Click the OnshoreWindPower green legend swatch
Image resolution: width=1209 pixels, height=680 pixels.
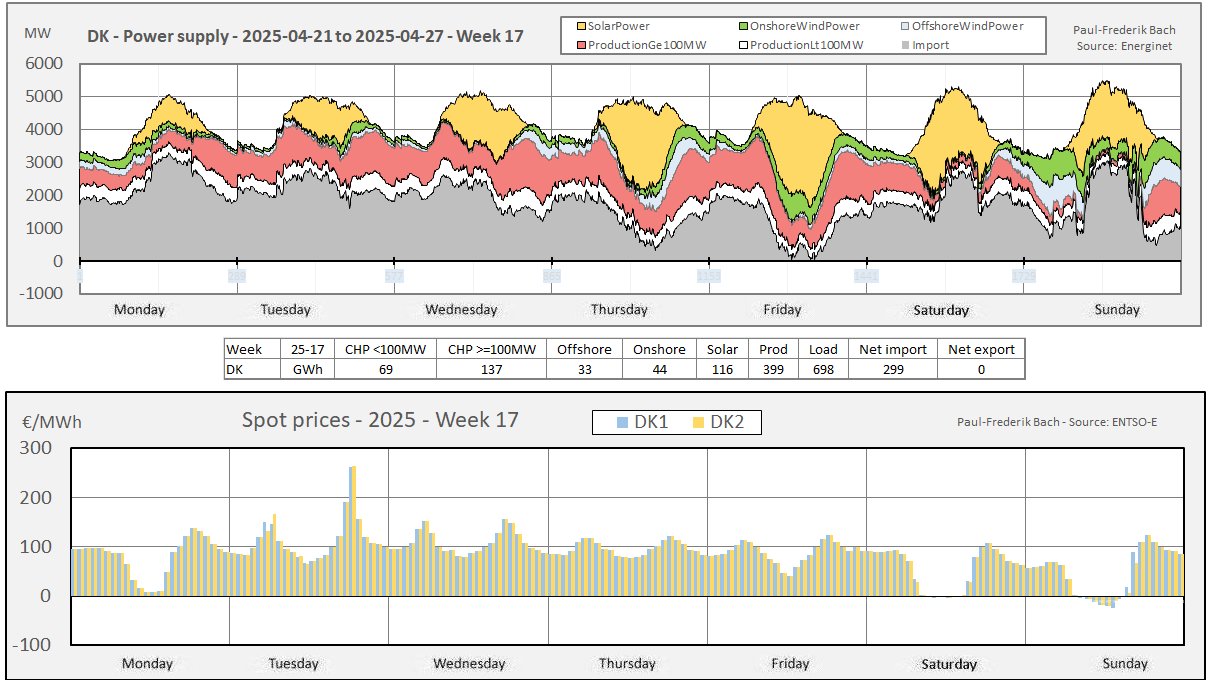[x=744, y=26]
